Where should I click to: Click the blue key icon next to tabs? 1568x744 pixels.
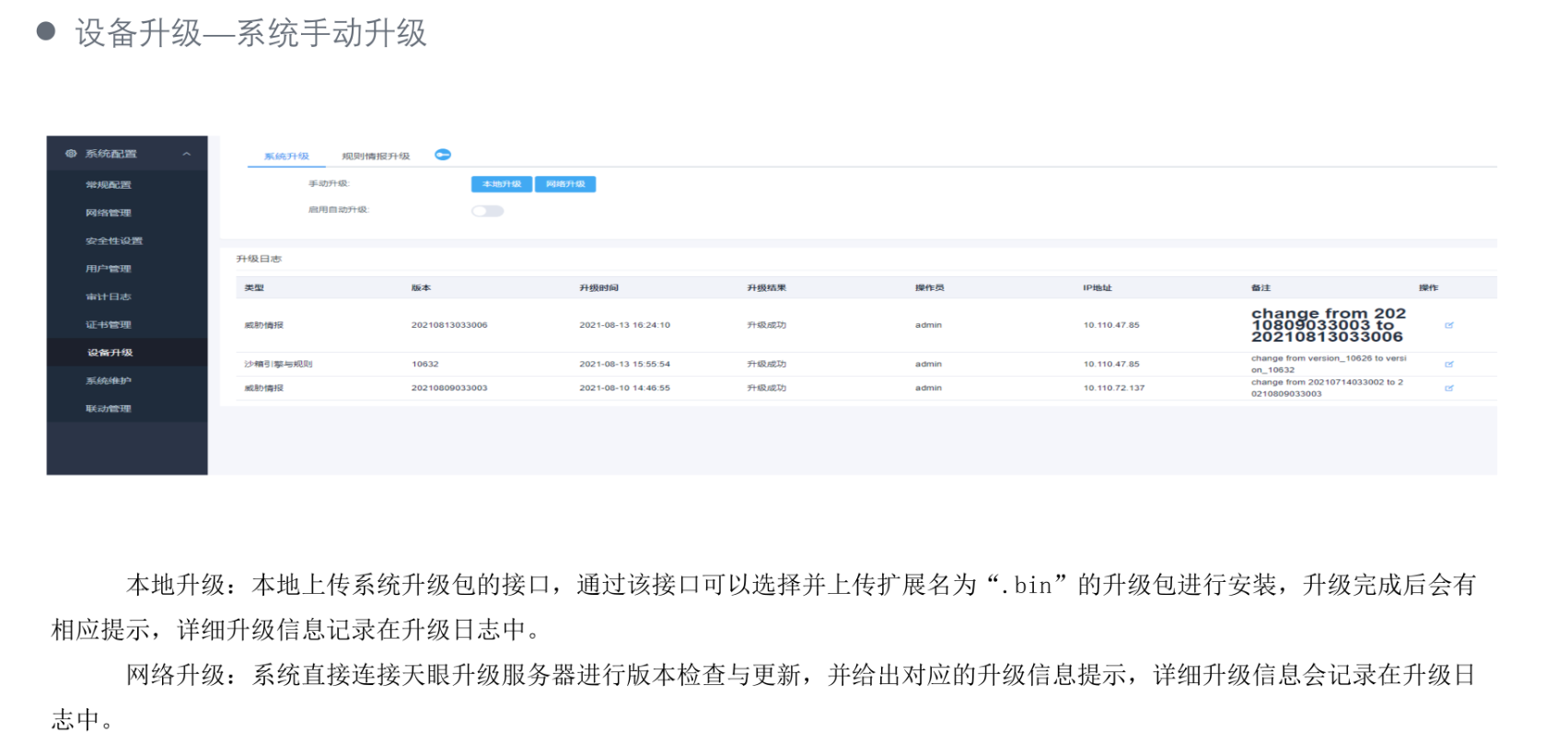pos(443,155)
